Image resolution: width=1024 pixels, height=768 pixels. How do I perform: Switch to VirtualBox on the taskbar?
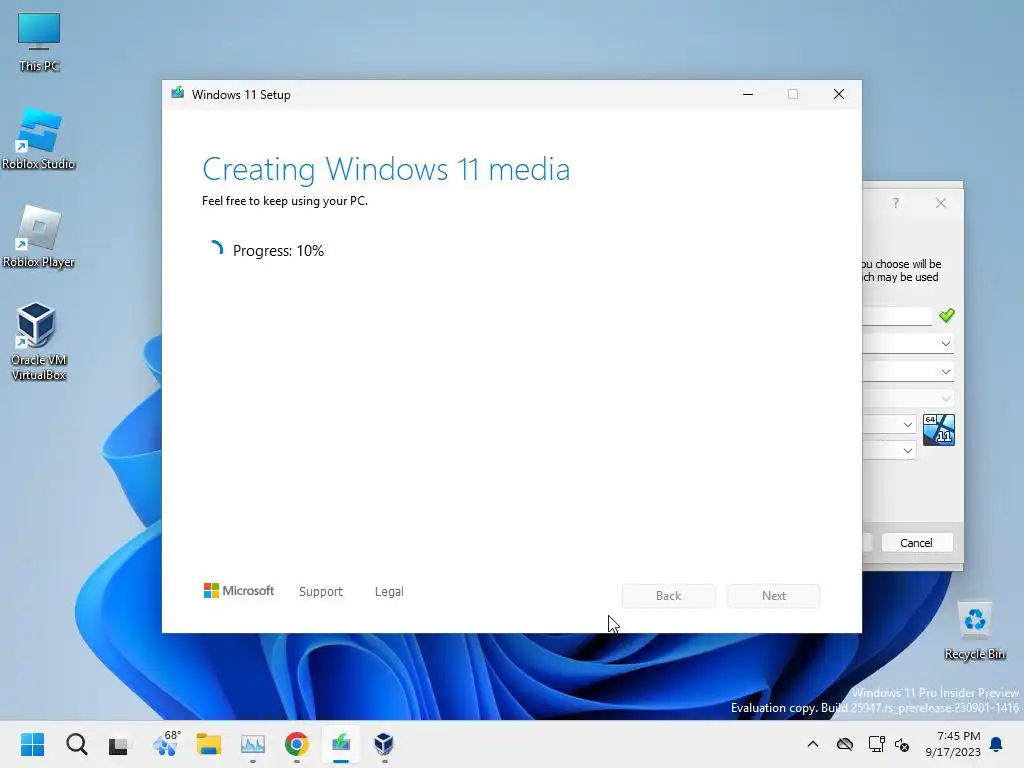coord(384,744)
